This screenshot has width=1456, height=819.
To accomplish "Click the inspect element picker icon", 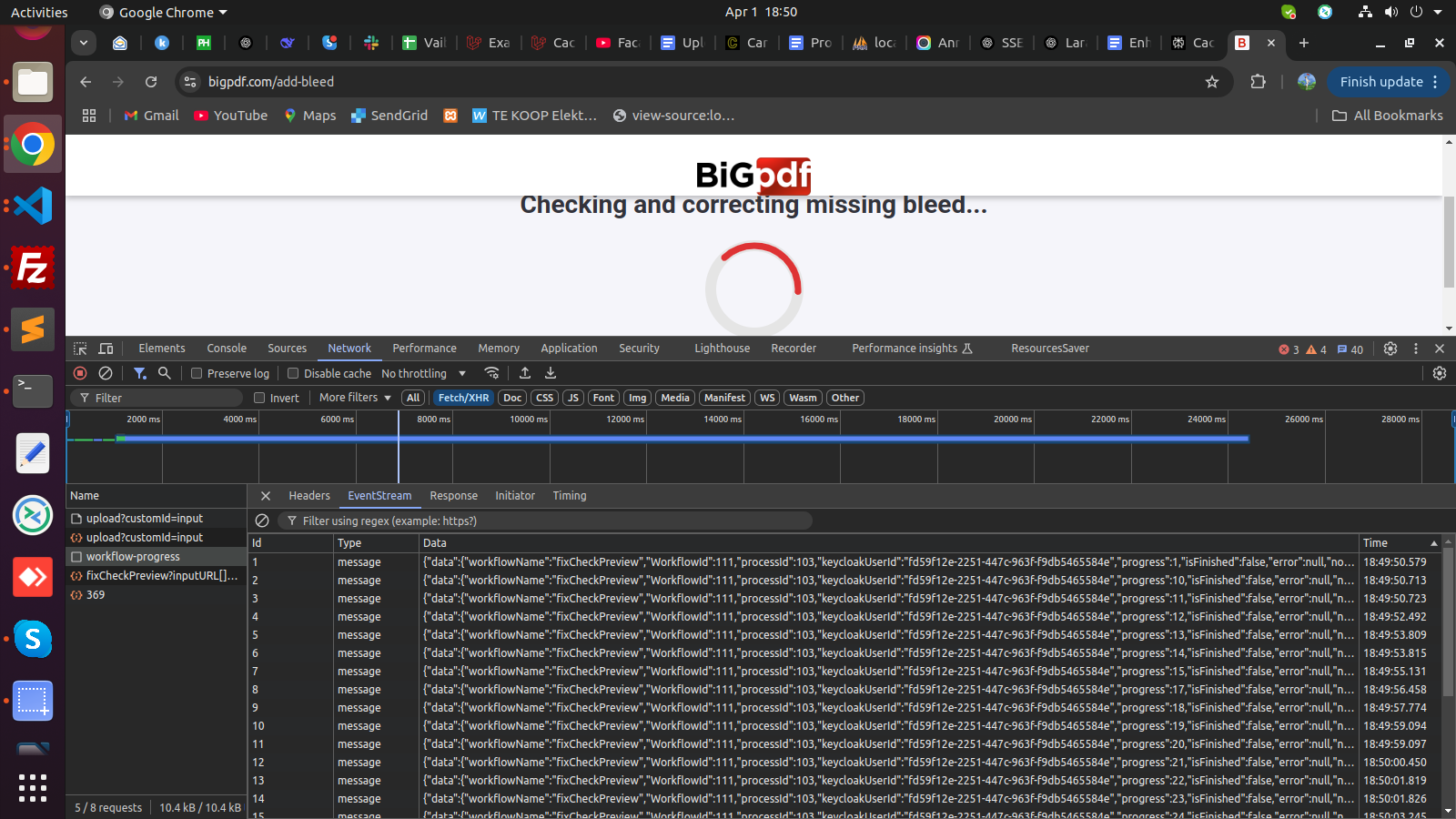I will [x=80, y=349].
